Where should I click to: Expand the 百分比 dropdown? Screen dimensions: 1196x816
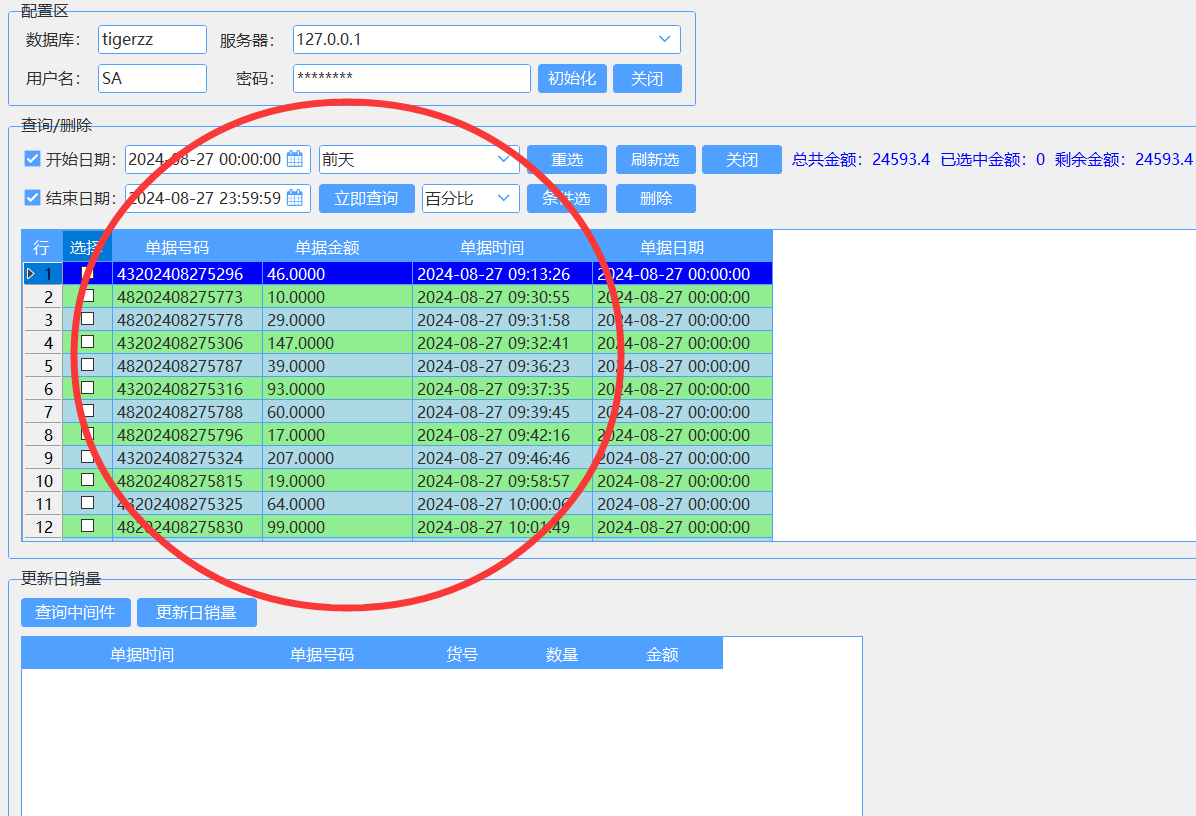tap(504, 198)
